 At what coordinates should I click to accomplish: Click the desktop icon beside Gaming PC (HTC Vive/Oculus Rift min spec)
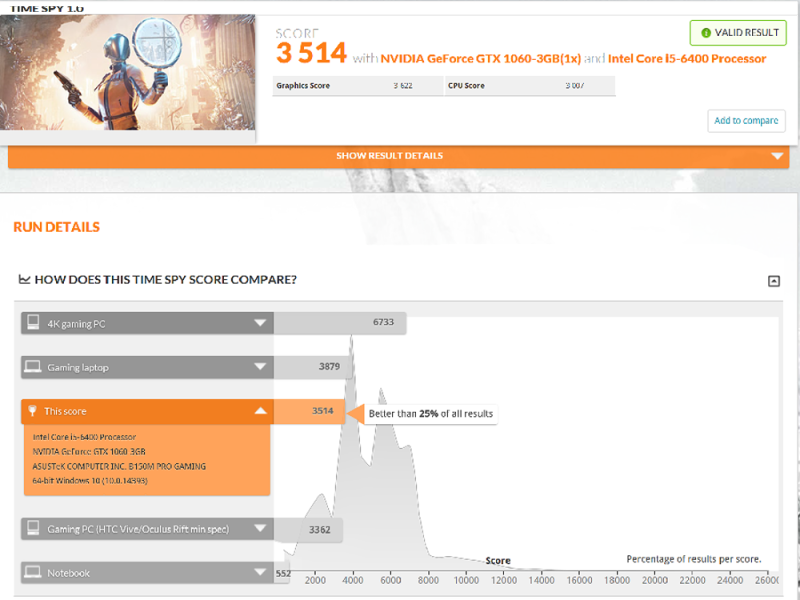[x=33, y=528]
